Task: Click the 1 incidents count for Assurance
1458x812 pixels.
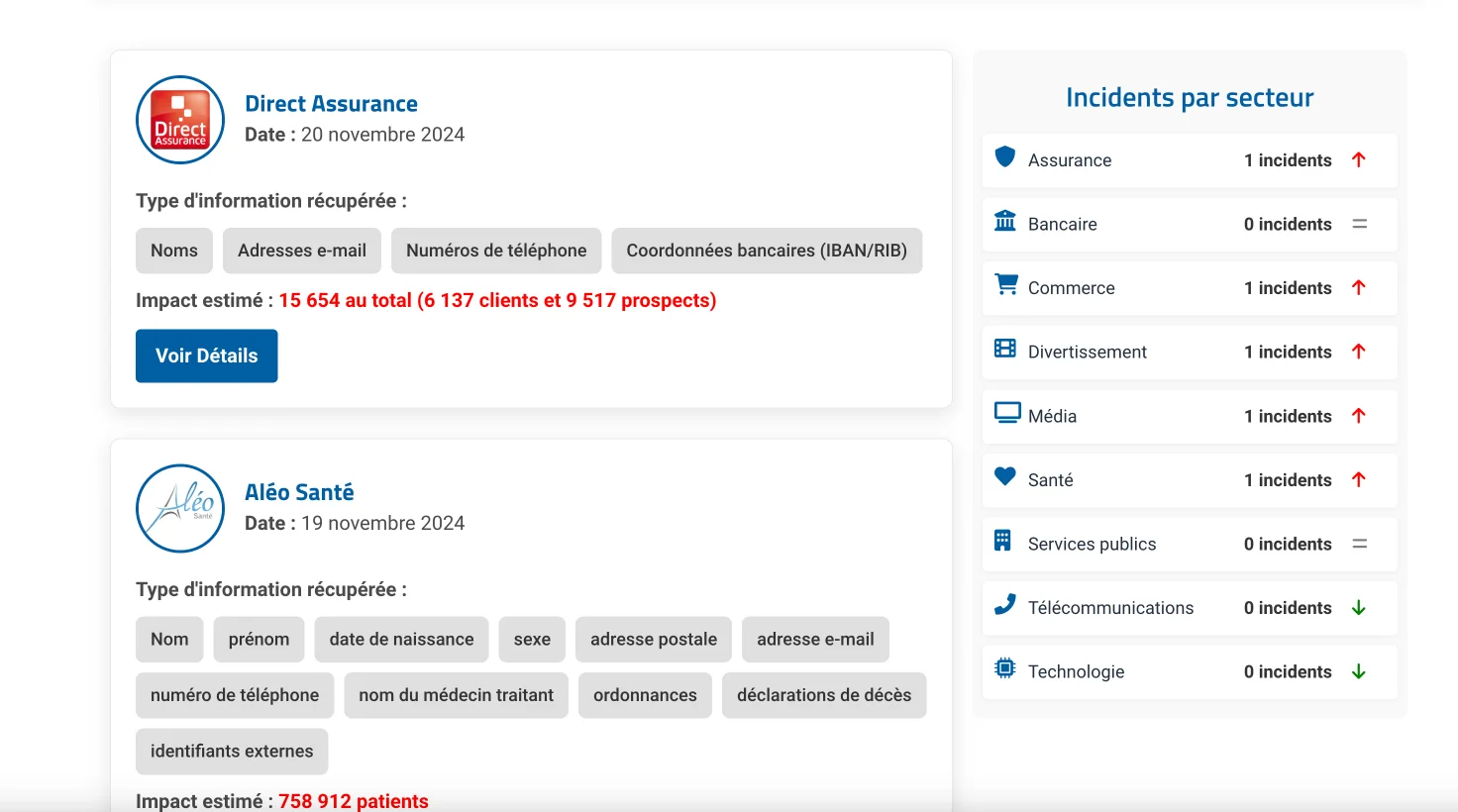Action: tap(1288, 160)
